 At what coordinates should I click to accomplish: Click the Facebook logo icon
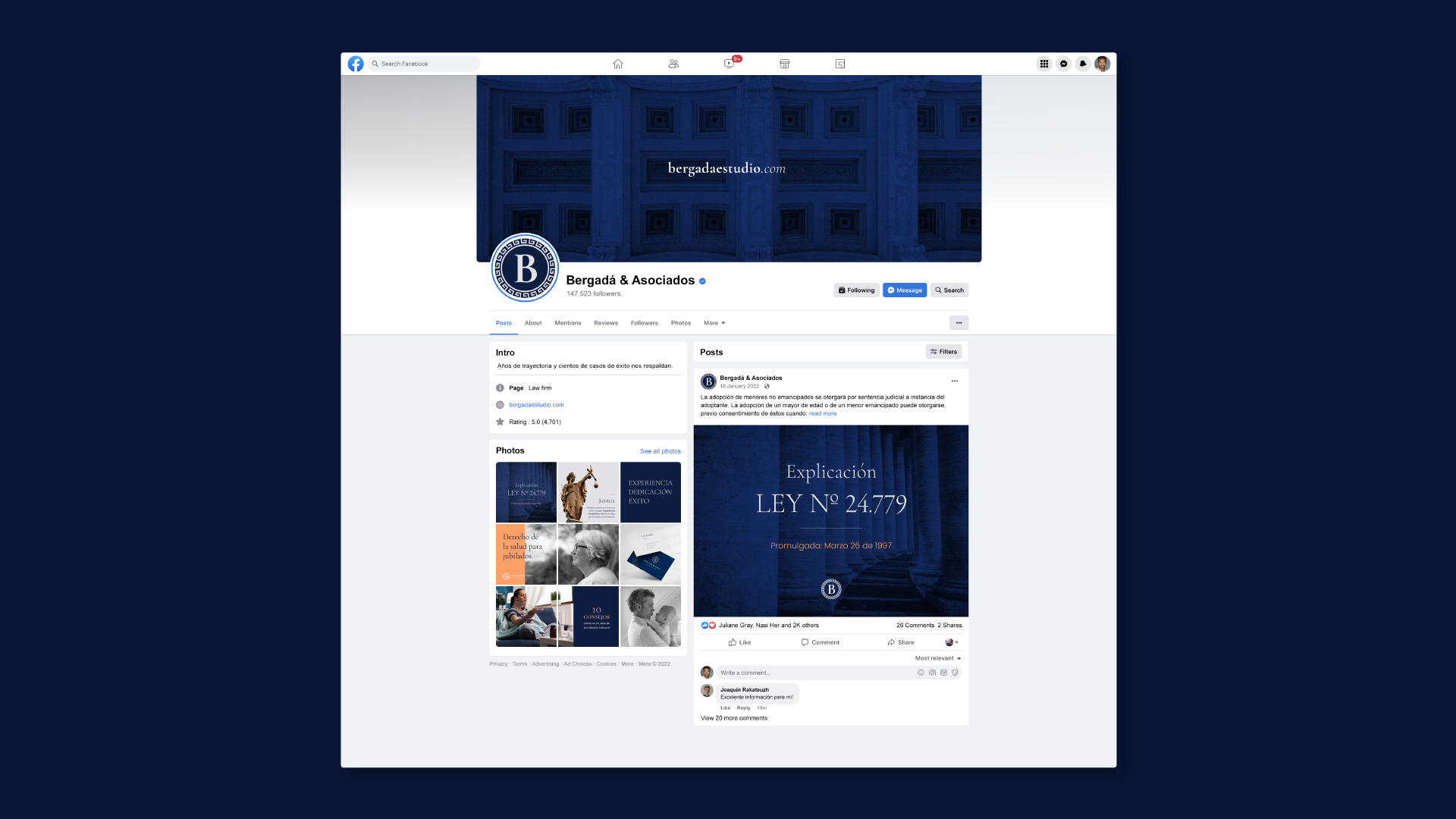pyautogui.click(x=356, y=64)
